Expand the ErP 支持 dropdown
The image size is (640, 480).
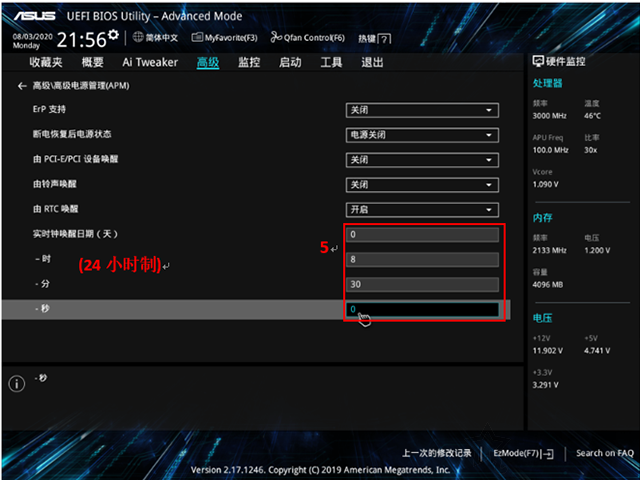pyautogui.click(x=422, y=110)
